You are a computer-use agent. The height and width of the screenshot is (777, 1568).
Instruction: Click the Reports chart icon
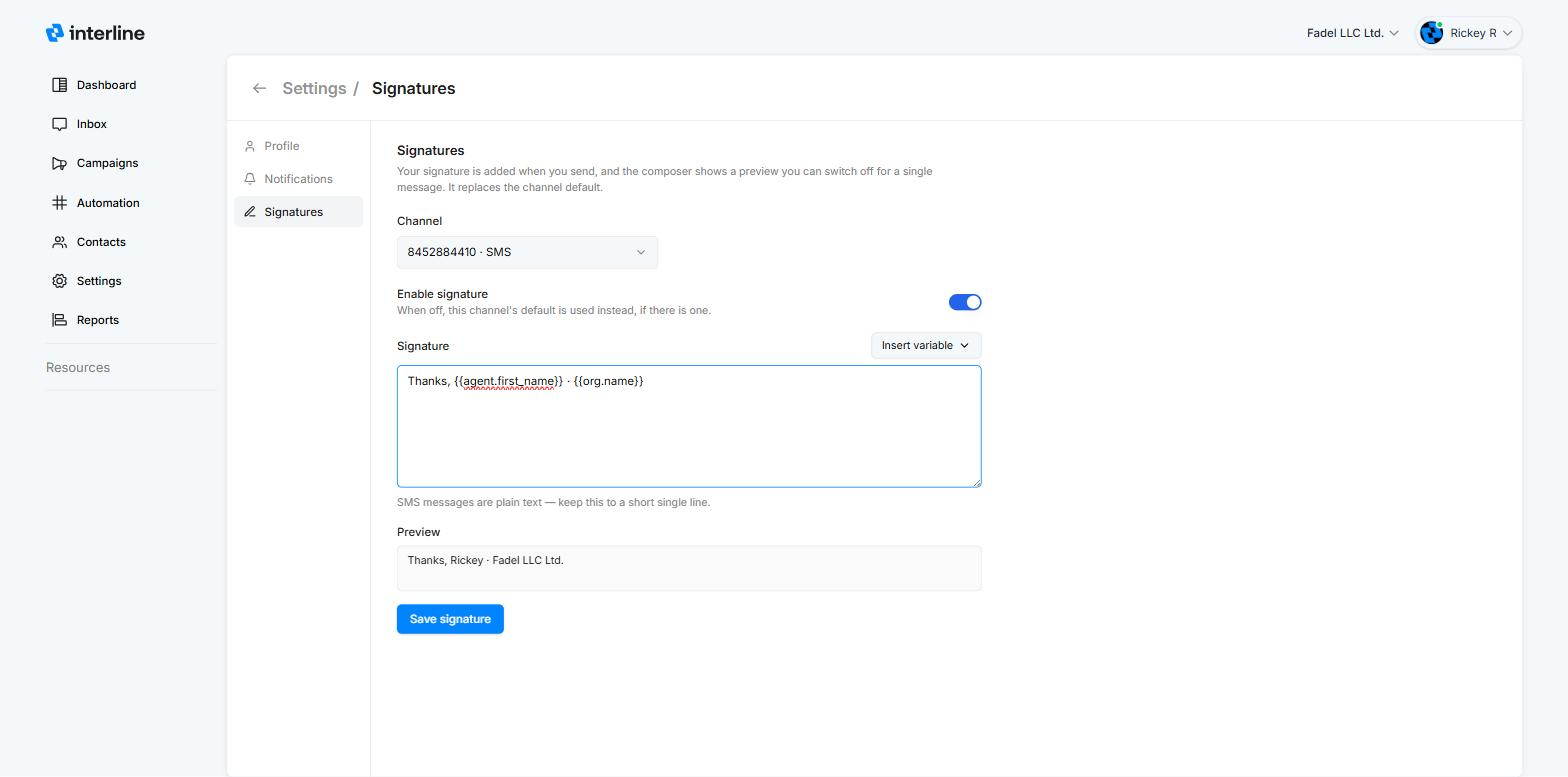59,320
